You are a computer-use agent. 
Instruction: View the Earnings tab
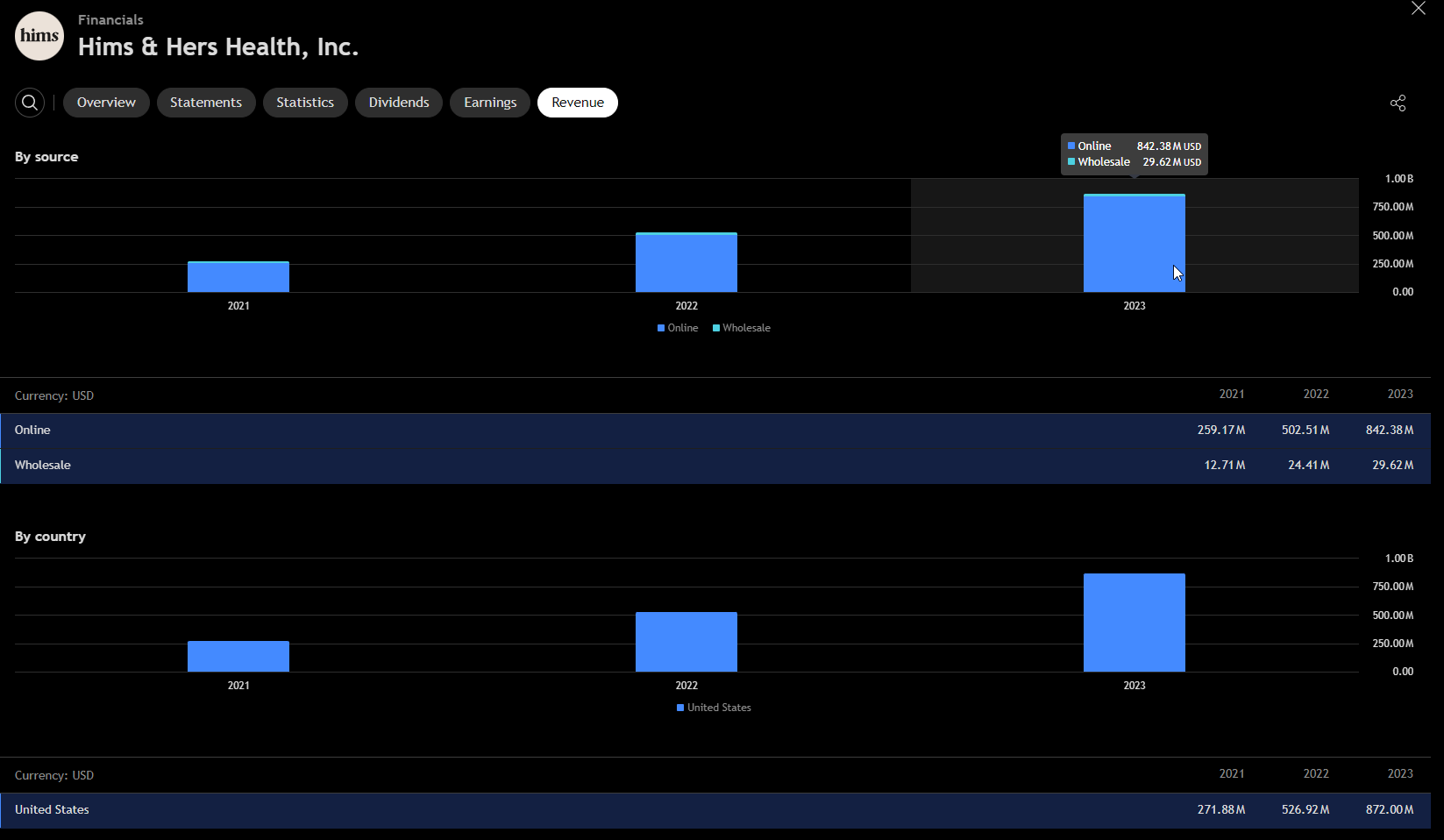[x=490, y=103]
